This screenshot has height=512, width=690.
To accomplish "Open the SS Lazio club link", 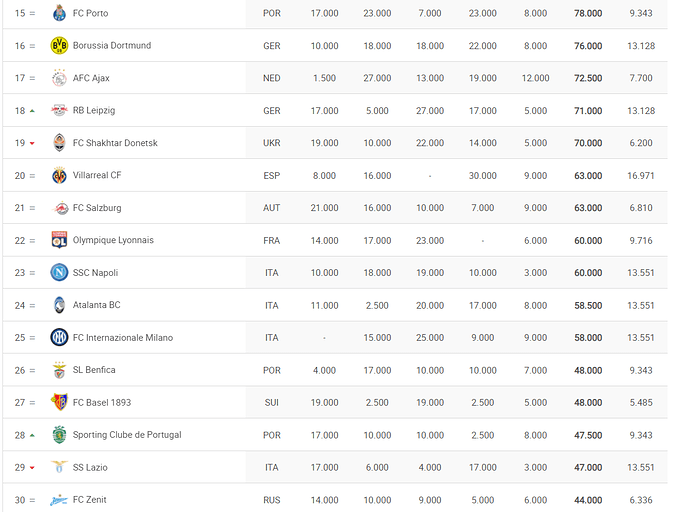I will pos(90,467).
